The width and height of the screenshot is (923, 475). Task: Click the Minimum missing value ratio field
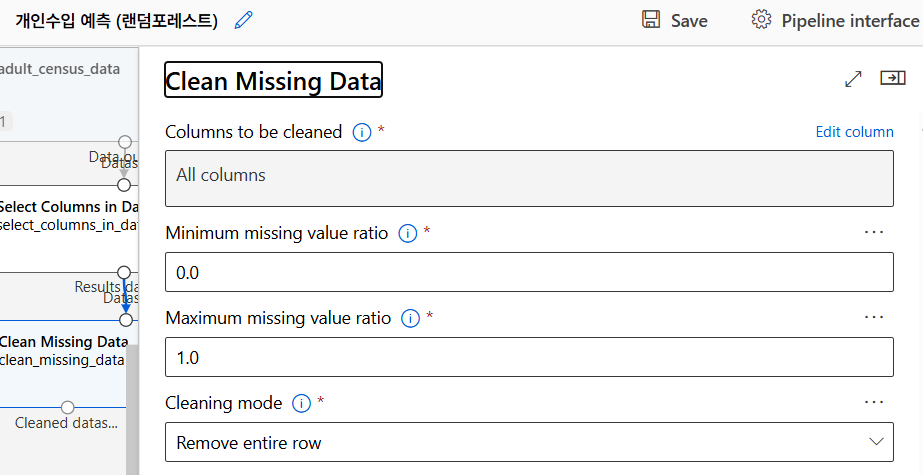point(529,272)
